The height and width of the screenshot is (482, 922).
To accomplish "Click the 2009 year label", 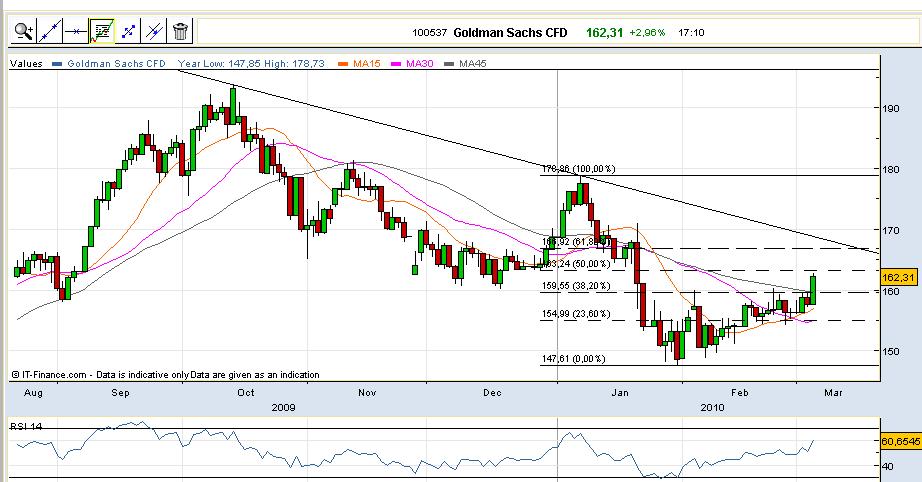I will click(283, 407).
